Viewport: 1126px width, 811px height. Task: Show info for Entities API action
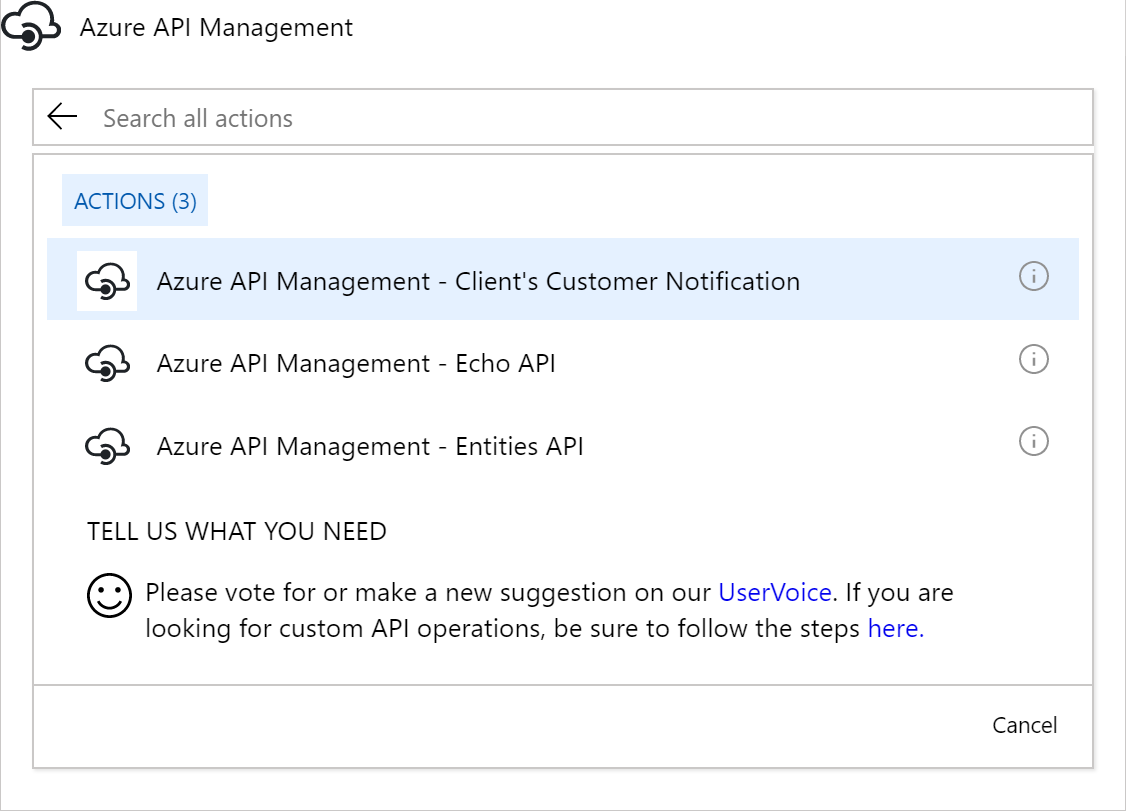pos(1033,441)
